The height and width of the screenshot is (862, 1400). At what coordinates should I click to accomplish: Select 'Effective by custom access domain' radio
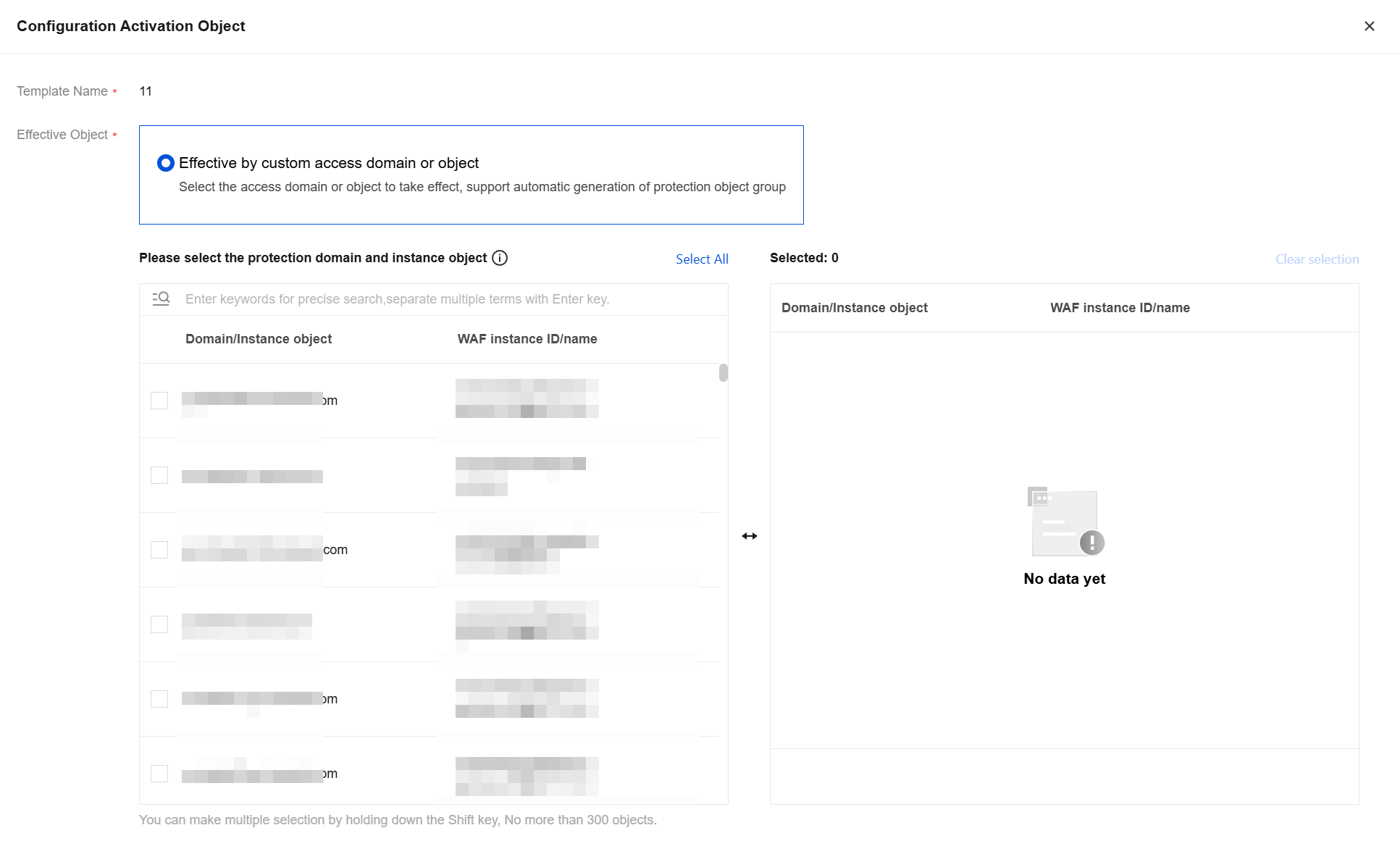(x=166, y=163)
